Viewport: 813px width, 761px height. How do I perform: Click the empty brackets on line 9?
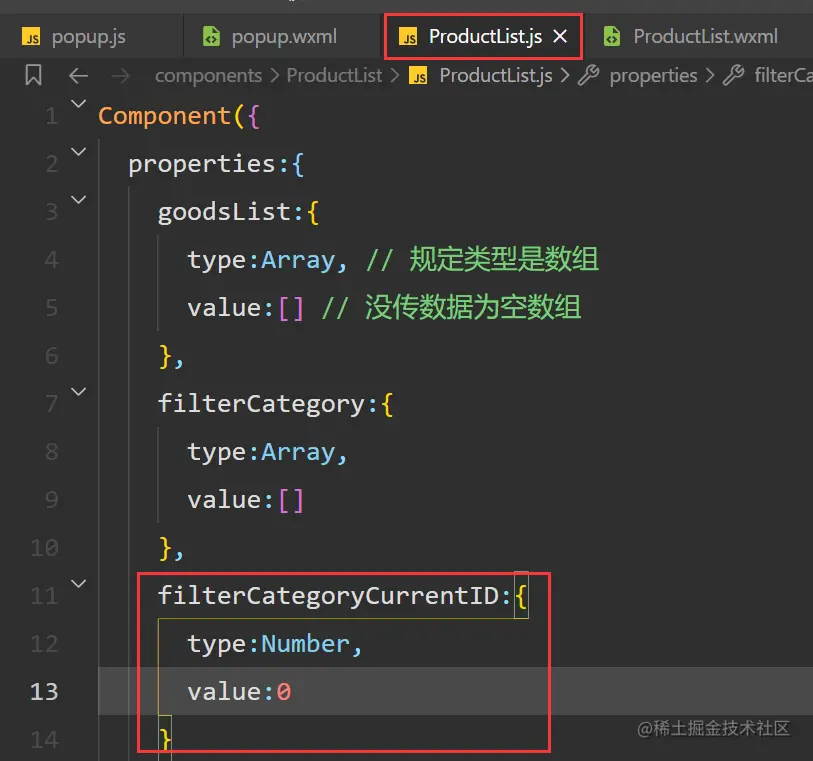tap(291, 500)
